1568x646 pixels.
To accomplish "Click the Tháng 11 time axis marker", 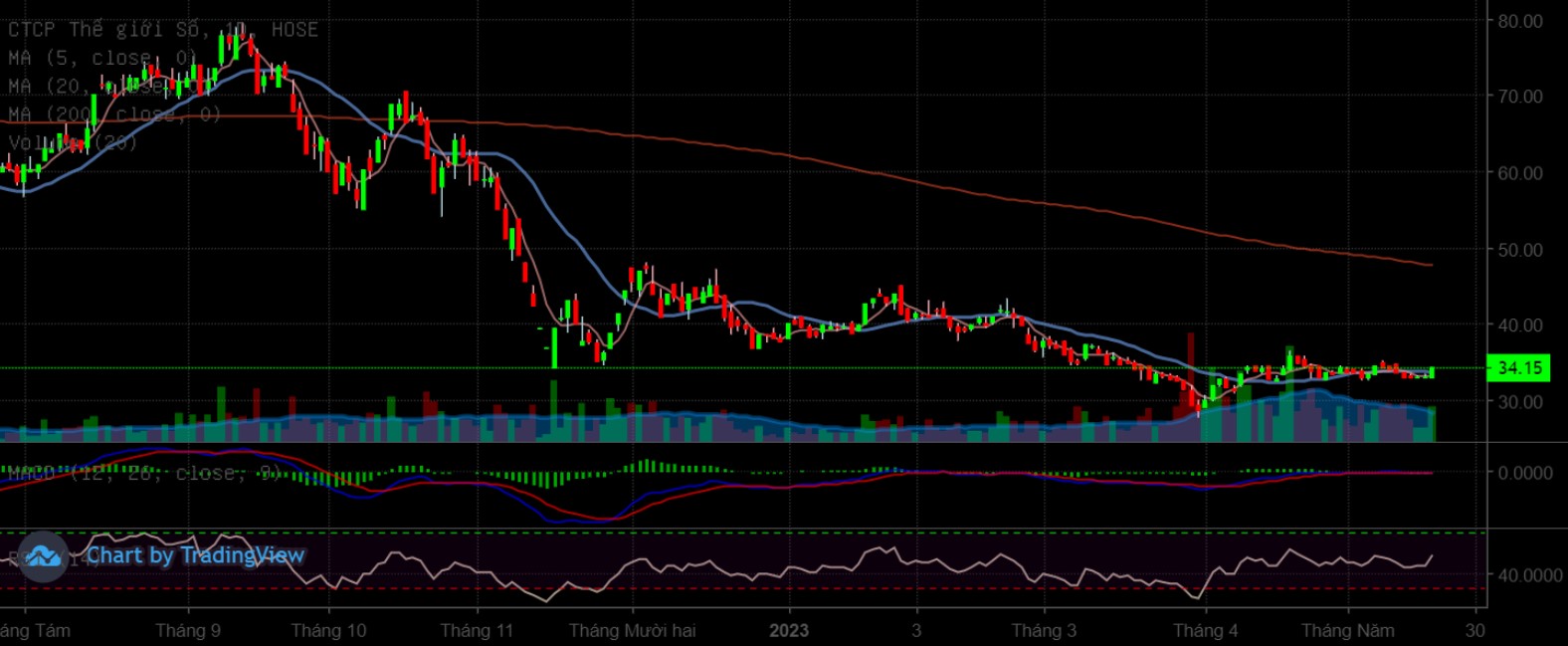I will coord(477,630).
